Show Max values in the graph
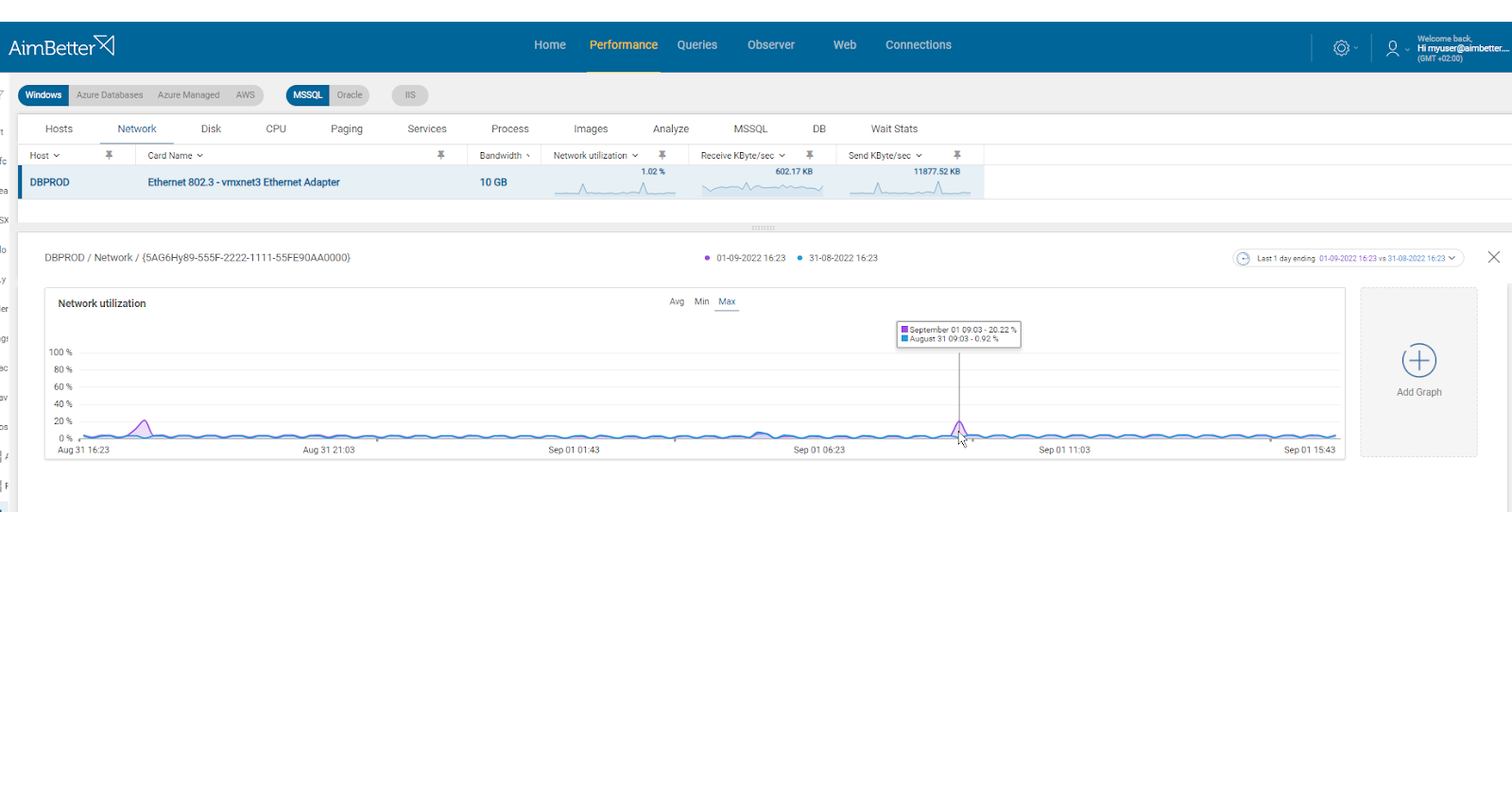 tap(727, 302)
